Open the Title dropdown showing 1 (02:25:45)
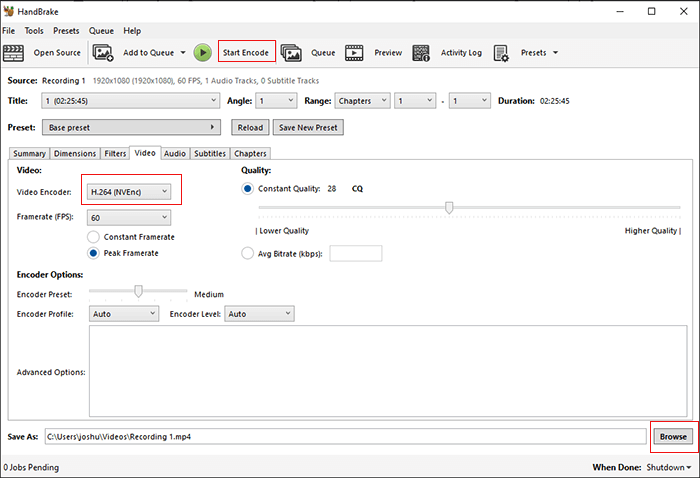700x478 pixels. (x=131, y=101)
